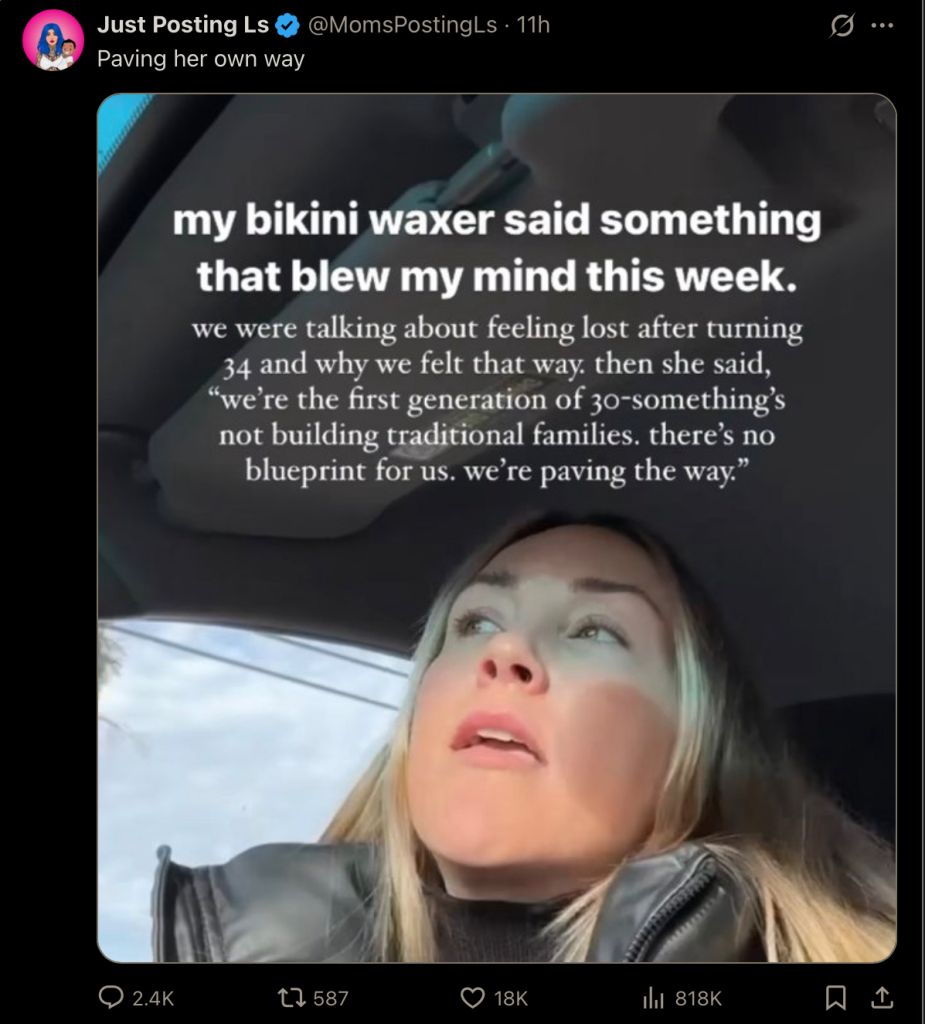Open the bikini waxer video thumbnail
Viewport: 925px width, 1024px height.
496,528
